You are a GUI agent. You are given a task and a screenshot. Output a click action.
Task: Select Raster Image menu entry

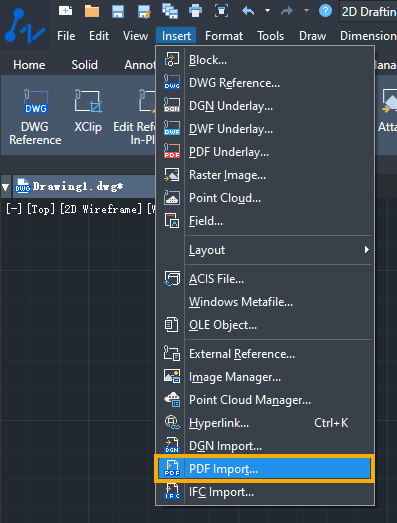tap(264, 175)
